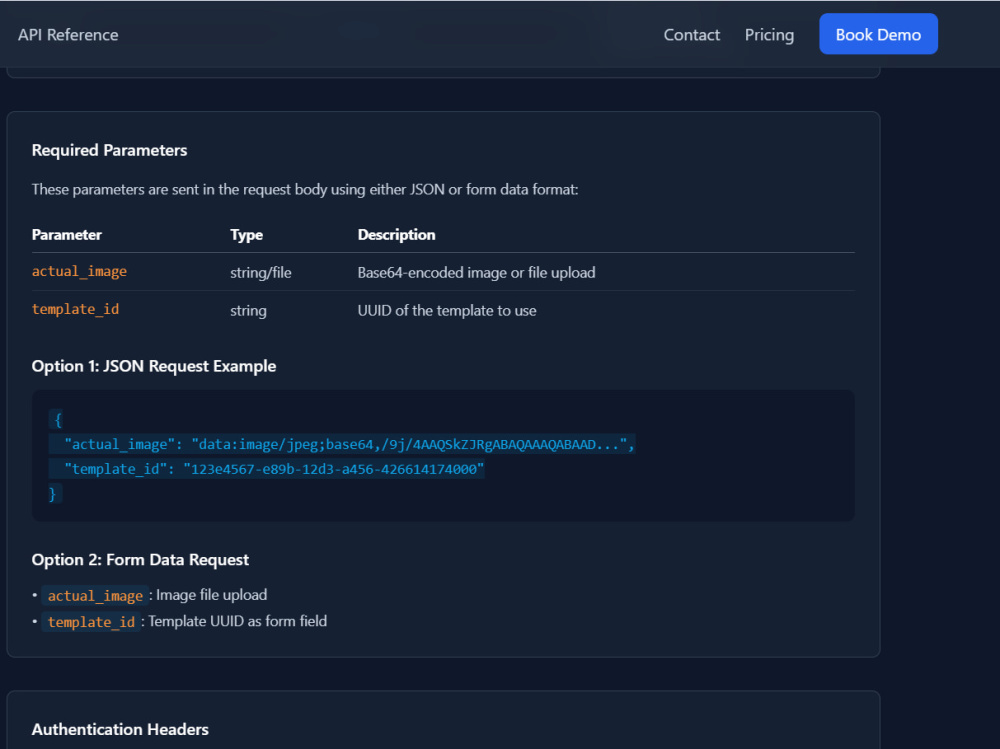
Task: Click the Type column header
Action: [x=246, y=235]
